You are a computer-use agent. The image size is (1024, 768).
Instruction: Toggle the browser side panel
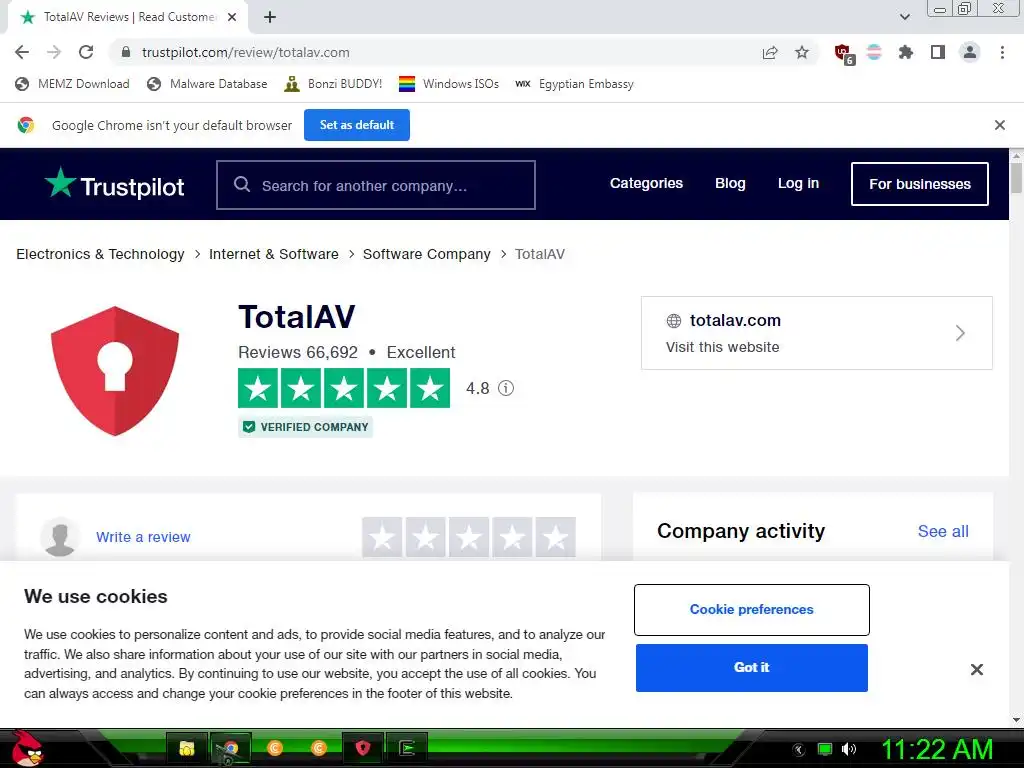[x=938, y=52]
